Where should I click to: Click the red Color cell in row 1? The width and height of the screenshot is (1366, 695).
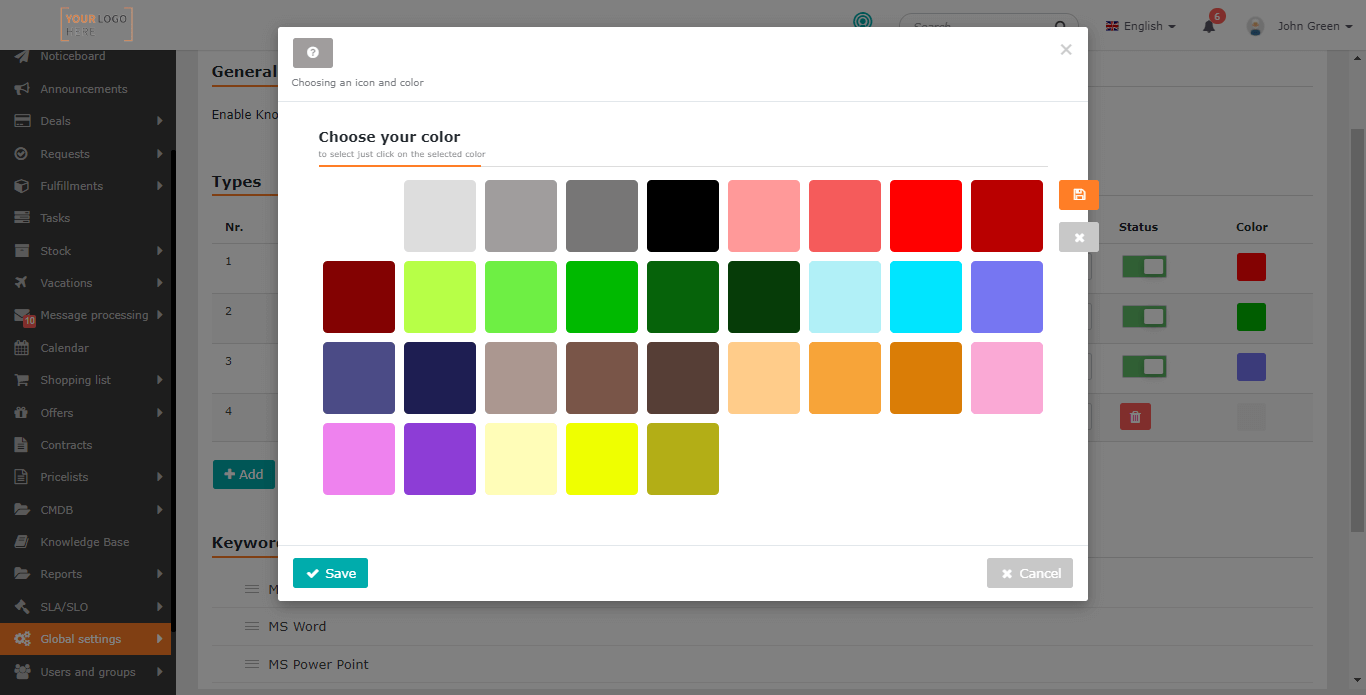point(1251,267)
